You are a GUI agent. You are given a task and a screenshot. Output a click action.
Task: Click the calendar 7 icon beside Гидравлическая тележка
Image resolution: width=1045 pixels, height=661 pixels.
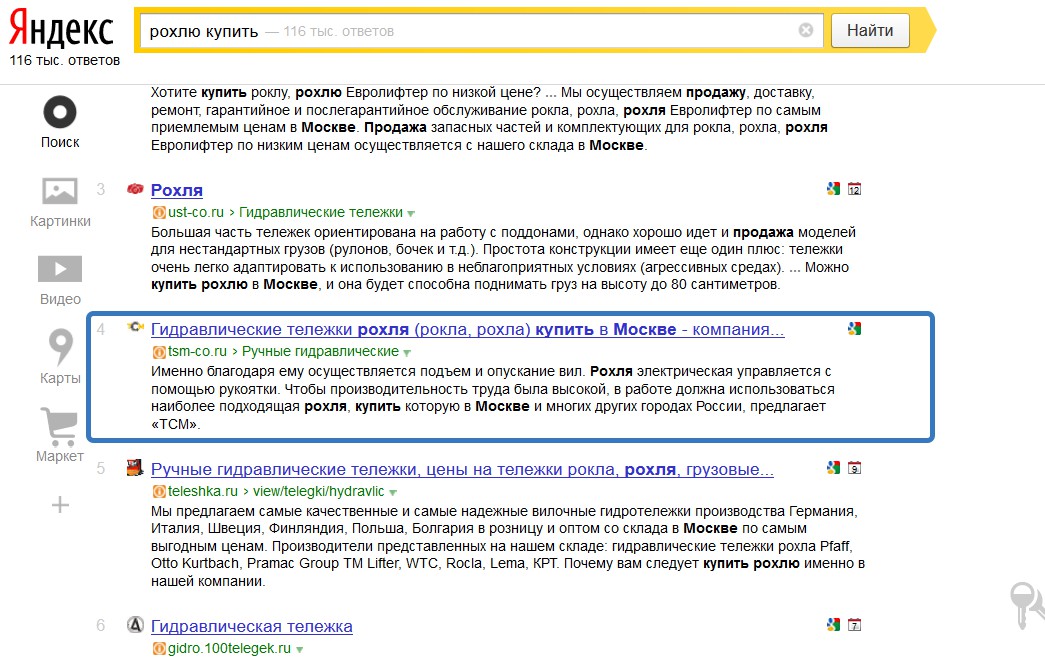click(854, 624)
